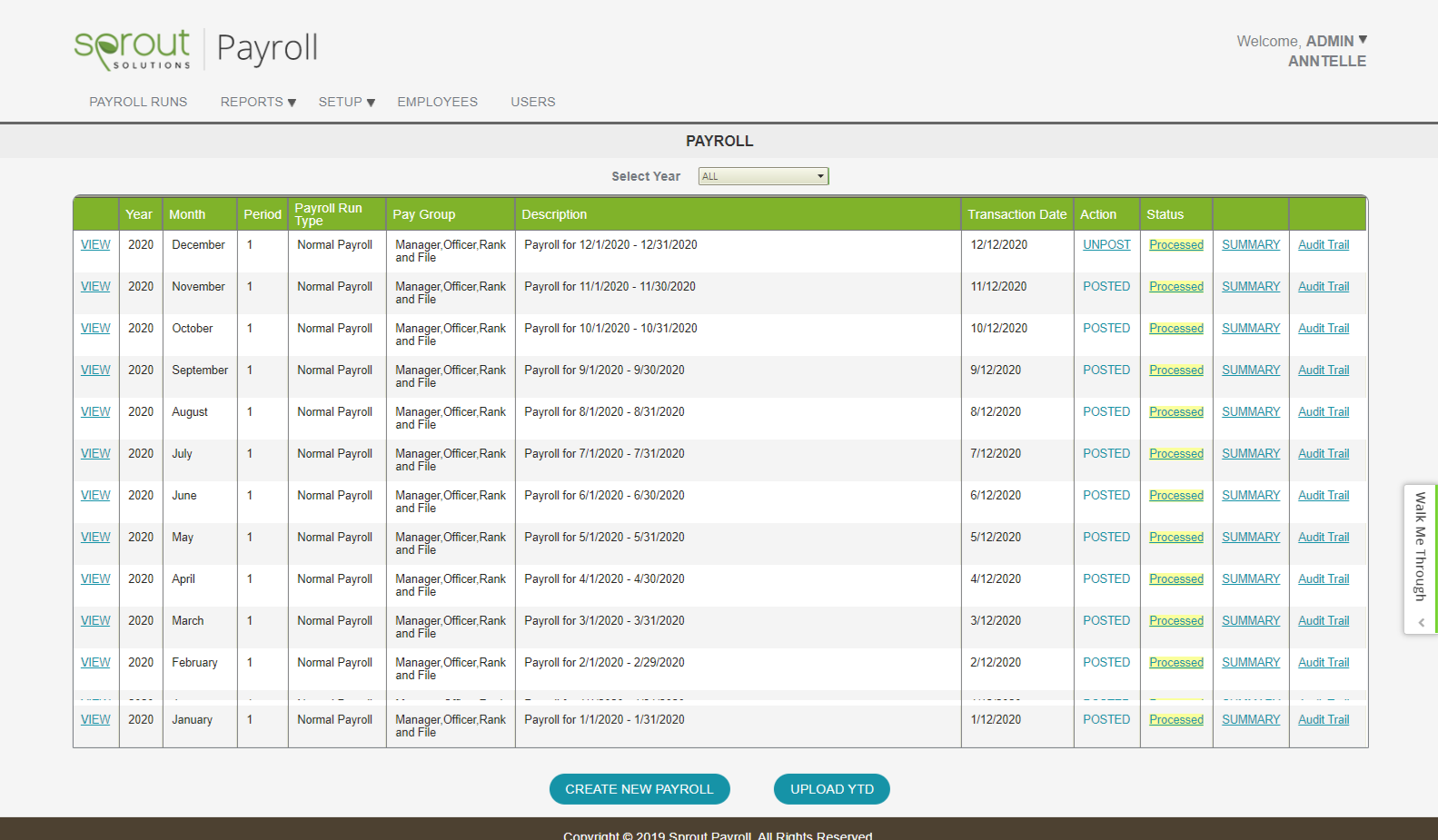Screen dimensions: 1438x840
Task: Open Audit Trail for March payroll
Action: click(1324, 620)
